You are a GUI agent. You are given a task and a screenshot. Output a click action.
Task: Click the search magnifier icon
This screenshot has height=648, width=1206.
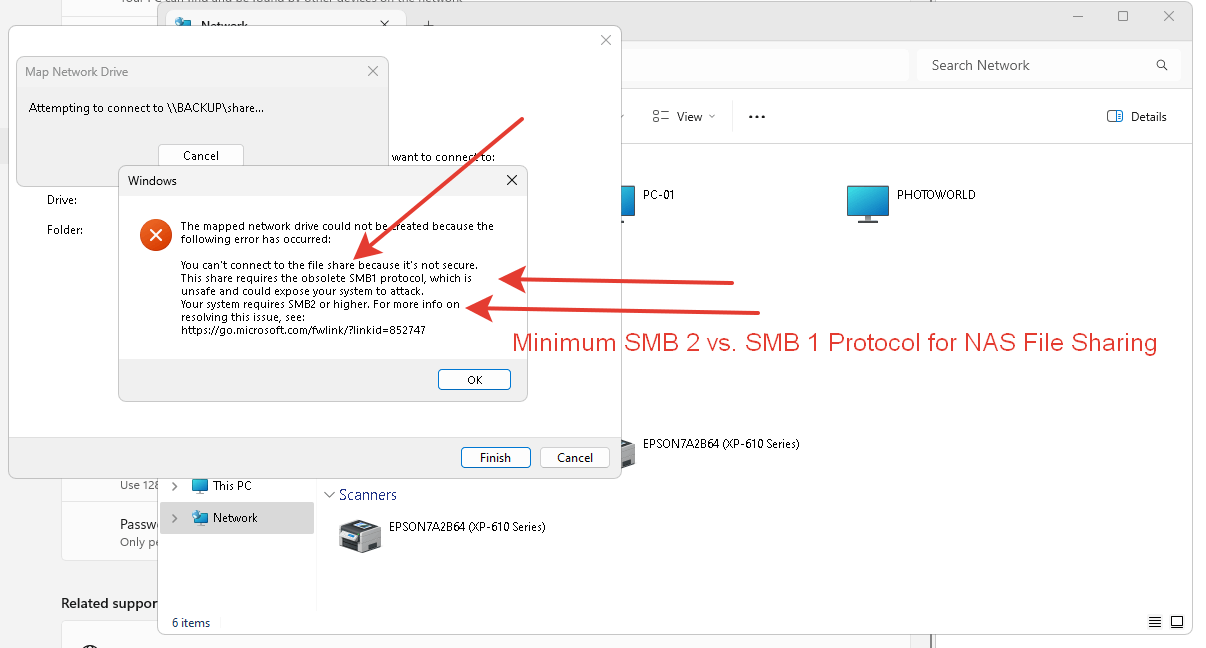(x=1162, y=65)
